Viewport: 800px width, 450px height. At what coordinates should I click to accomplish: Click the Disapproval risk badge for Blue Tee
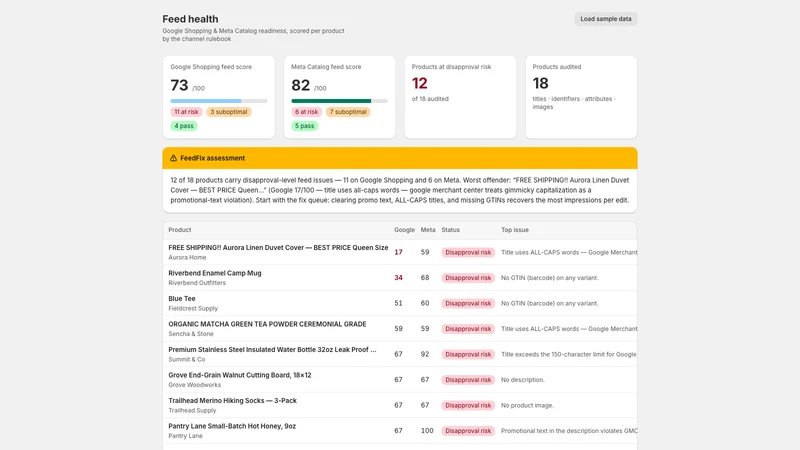[x=468, y=304]
